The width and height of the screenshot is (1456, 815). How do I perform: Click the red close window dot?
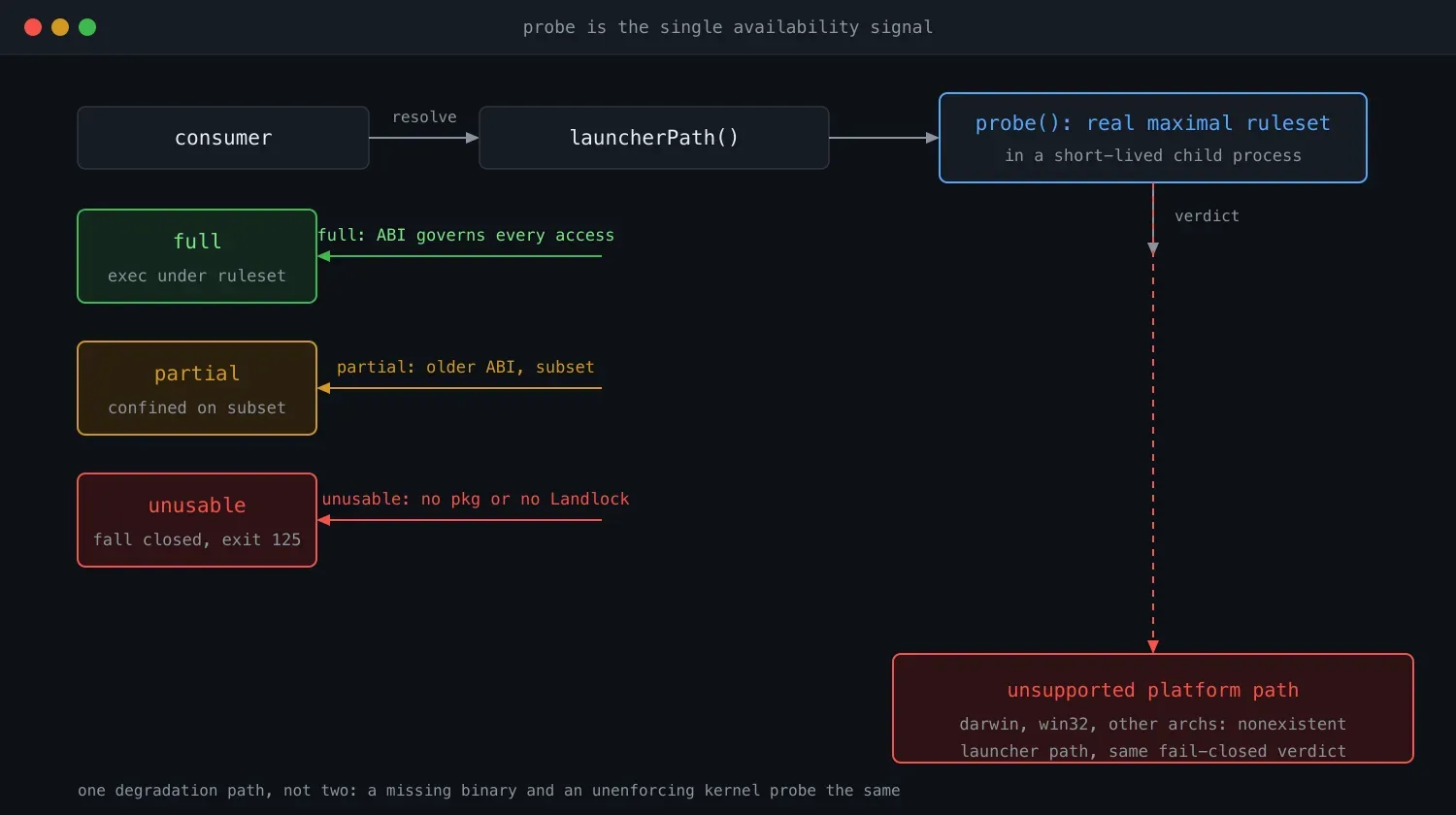point(33,27)
